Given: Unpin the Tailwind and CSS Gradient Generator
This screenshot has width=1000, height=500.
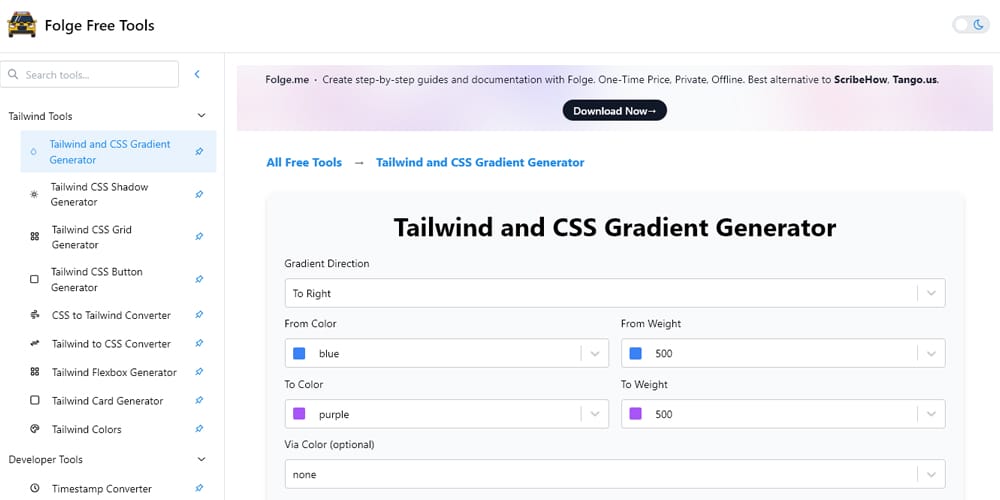Looking at the screenshot, I should [199, 152].
